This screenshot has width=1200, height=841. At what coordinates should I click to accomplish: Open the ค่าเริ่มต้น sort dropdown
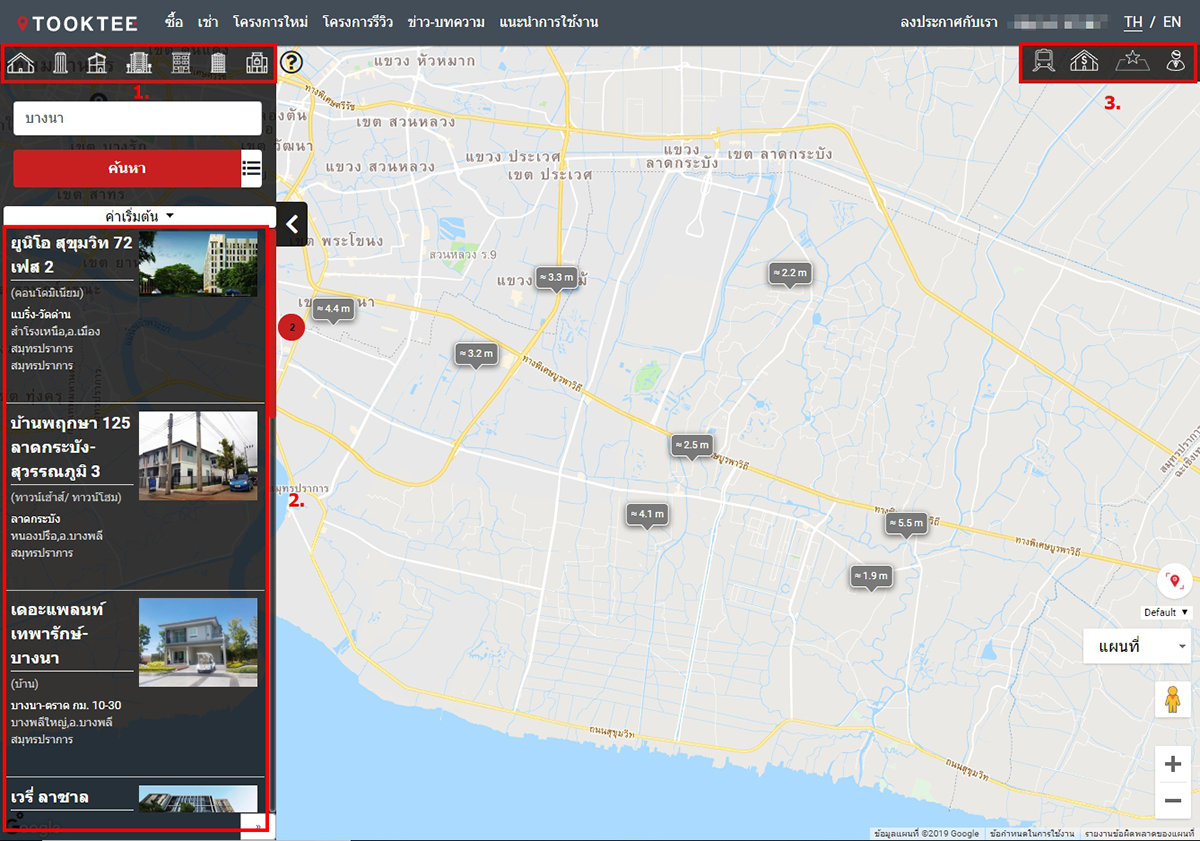140,216
